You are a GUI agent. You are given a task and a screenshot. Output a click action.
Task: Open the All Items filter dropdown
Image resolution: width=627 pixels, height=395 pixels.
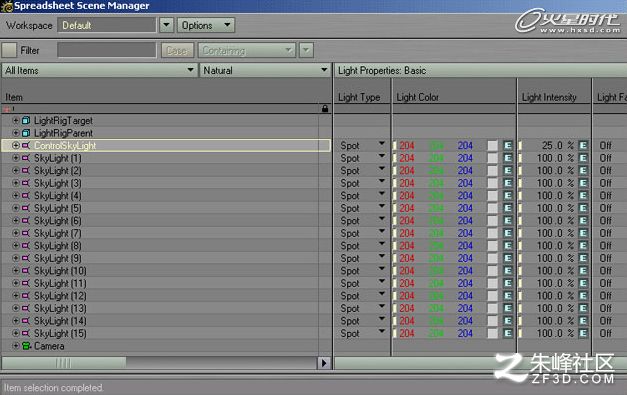pos(99,70)
